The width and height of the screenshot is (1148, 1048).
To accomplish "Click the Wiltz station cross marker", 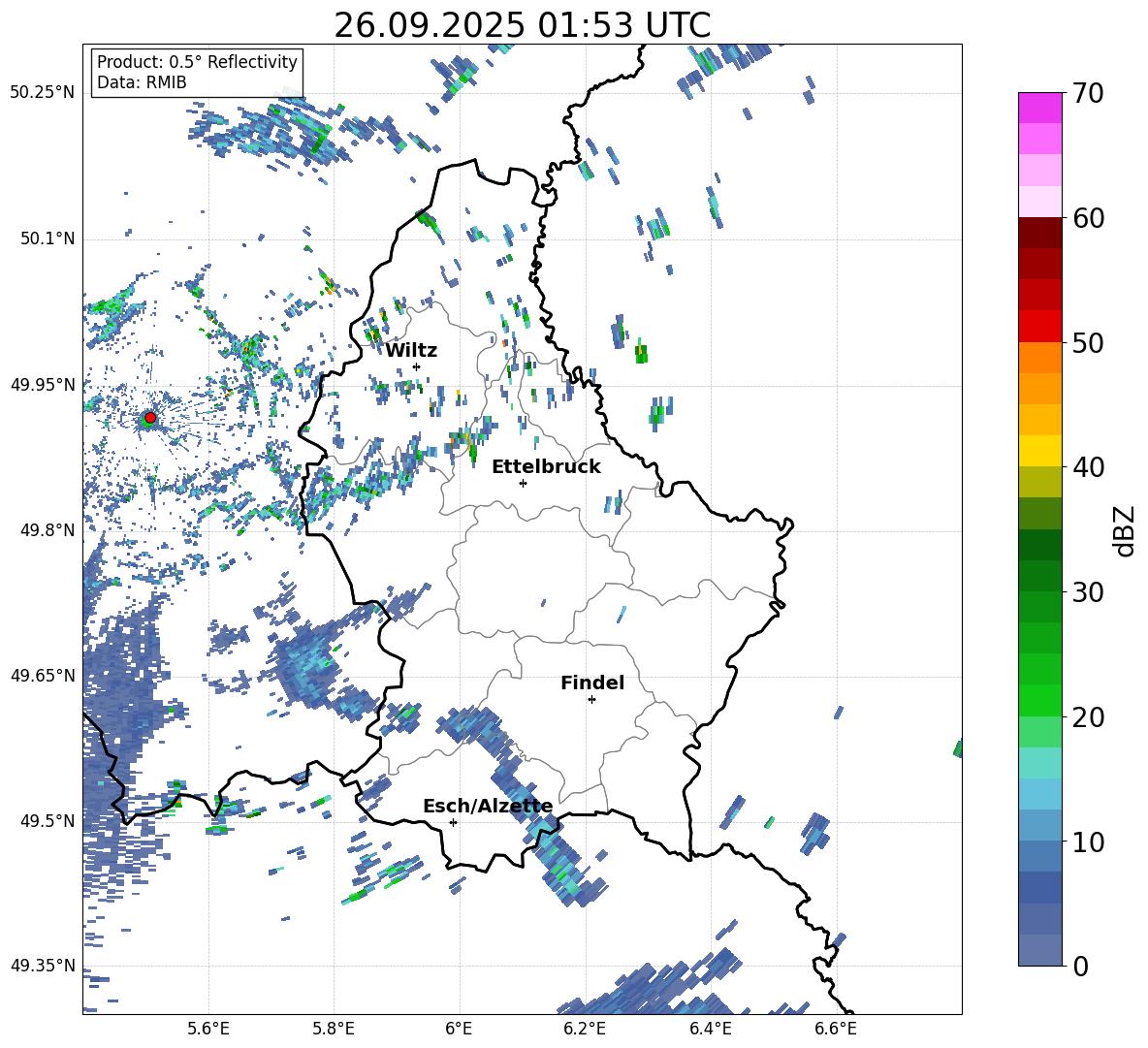I will [417, 366].
